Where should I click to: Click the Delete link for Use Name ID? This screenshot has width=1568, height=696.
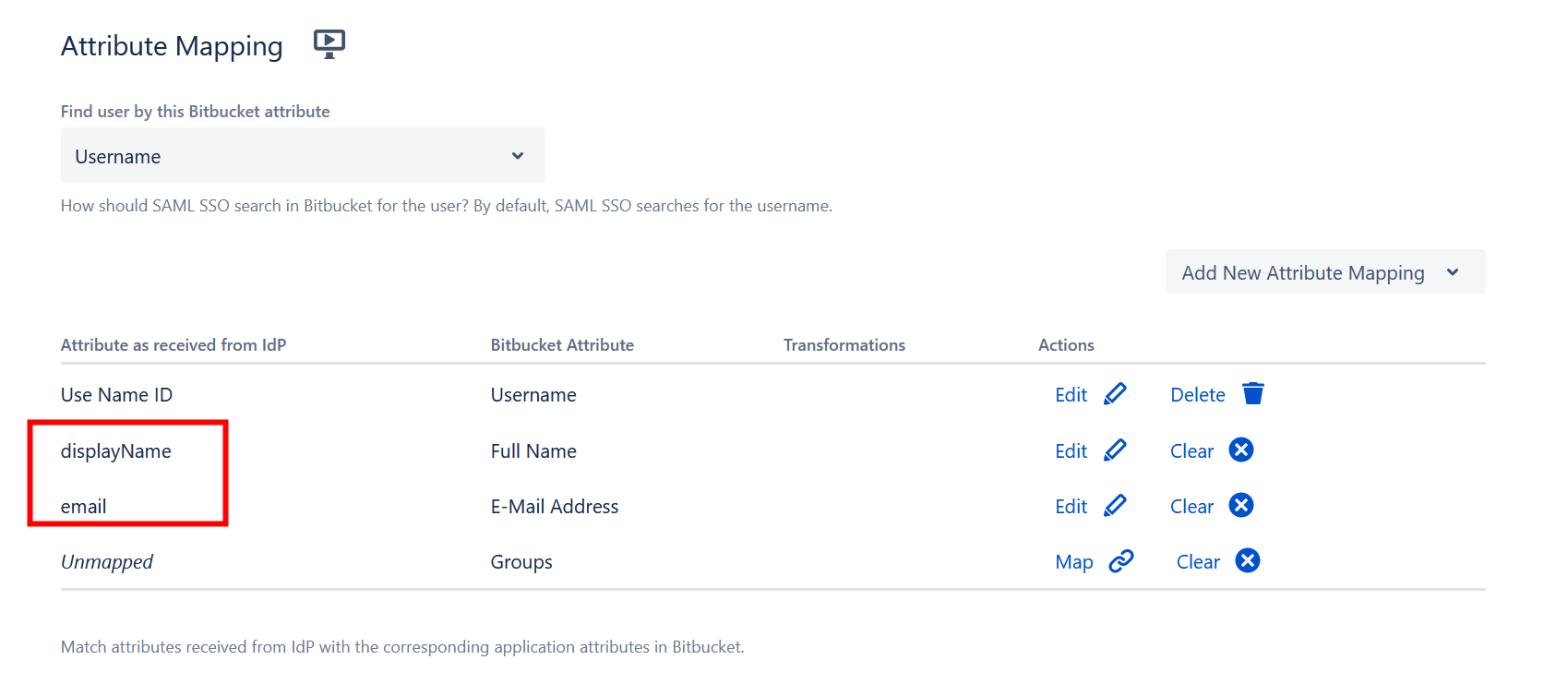(x=1197, y=395)
